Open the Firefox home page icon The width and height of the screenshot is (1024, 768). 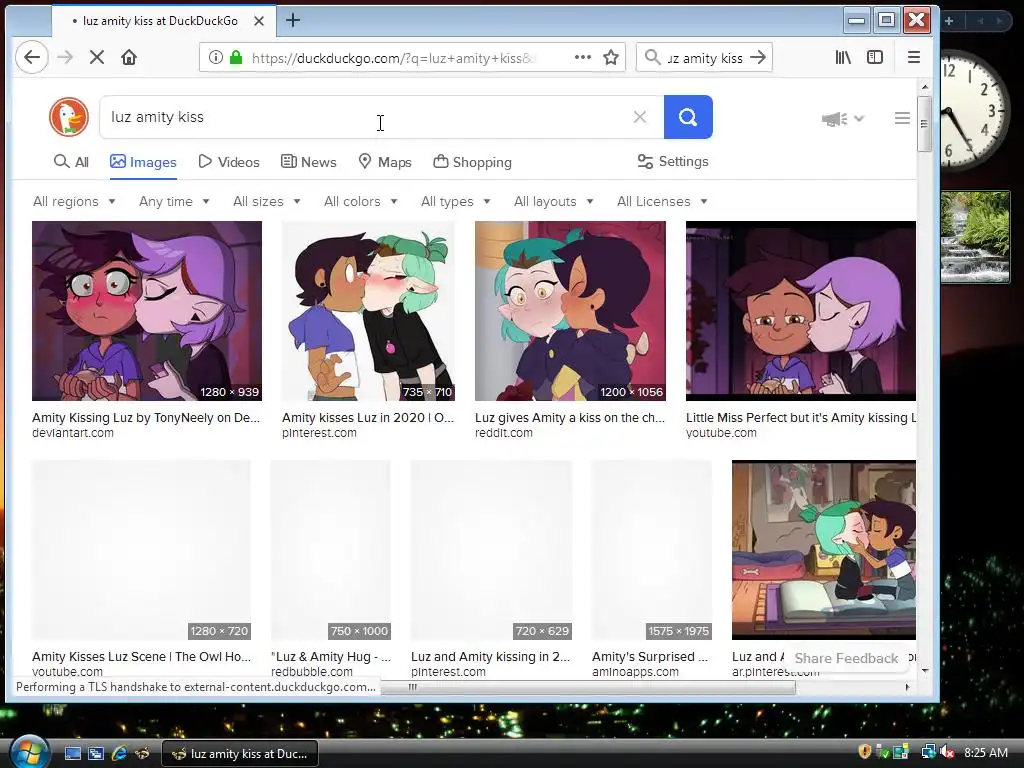pyautogui.click(x=129, y=57)
